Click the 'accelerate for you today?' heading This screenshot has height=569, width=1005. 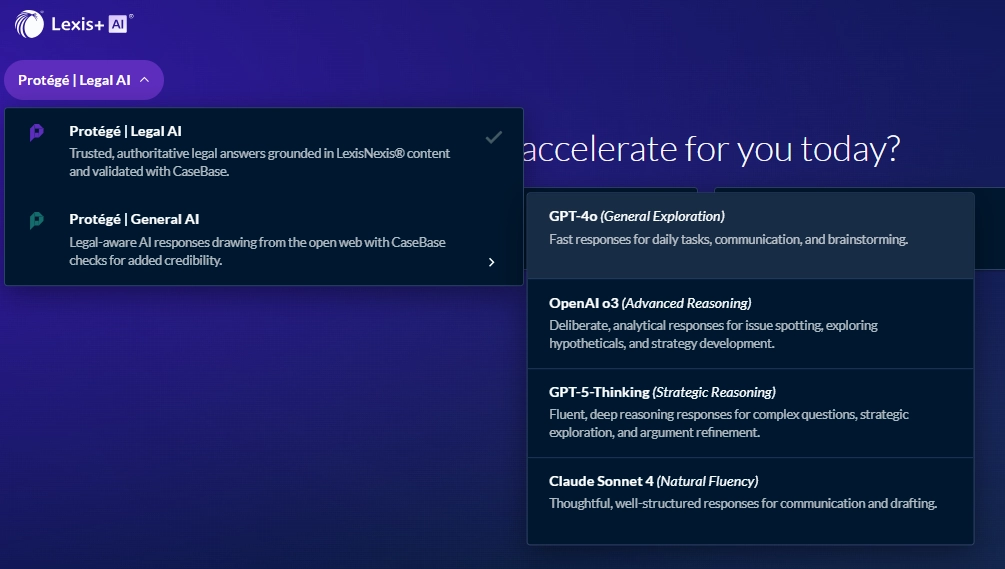pos(710,150)
